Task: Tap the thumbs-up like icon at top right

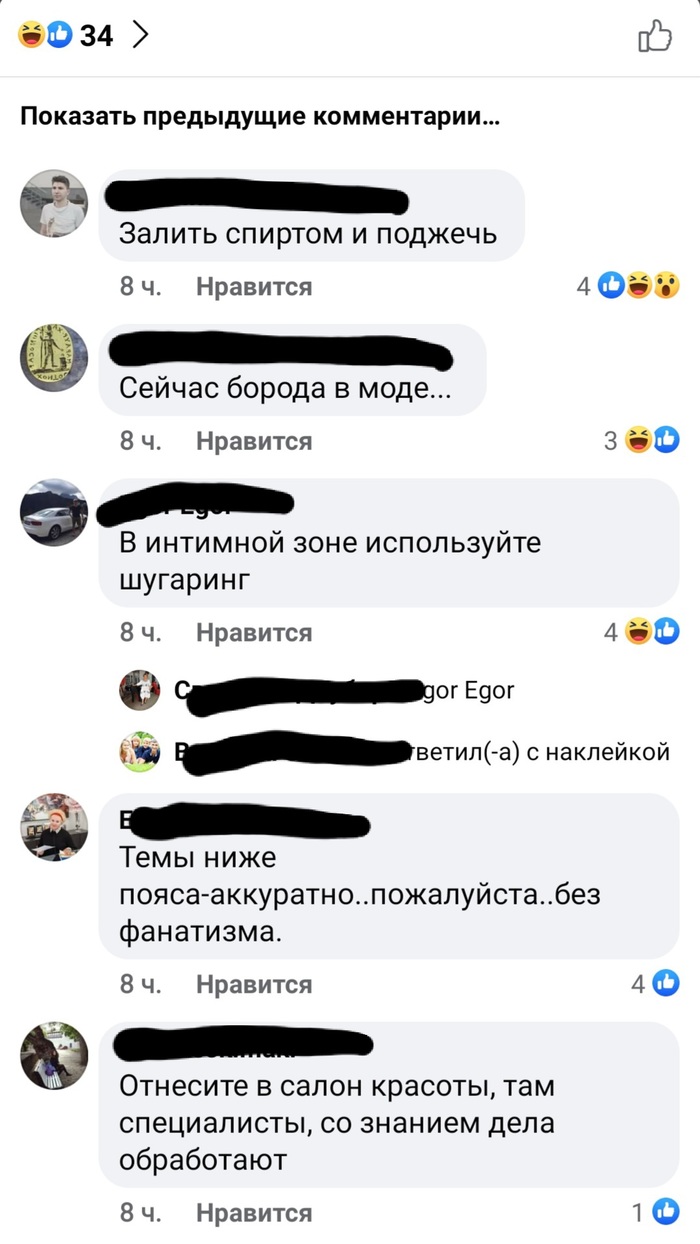Action: (654, 36)
